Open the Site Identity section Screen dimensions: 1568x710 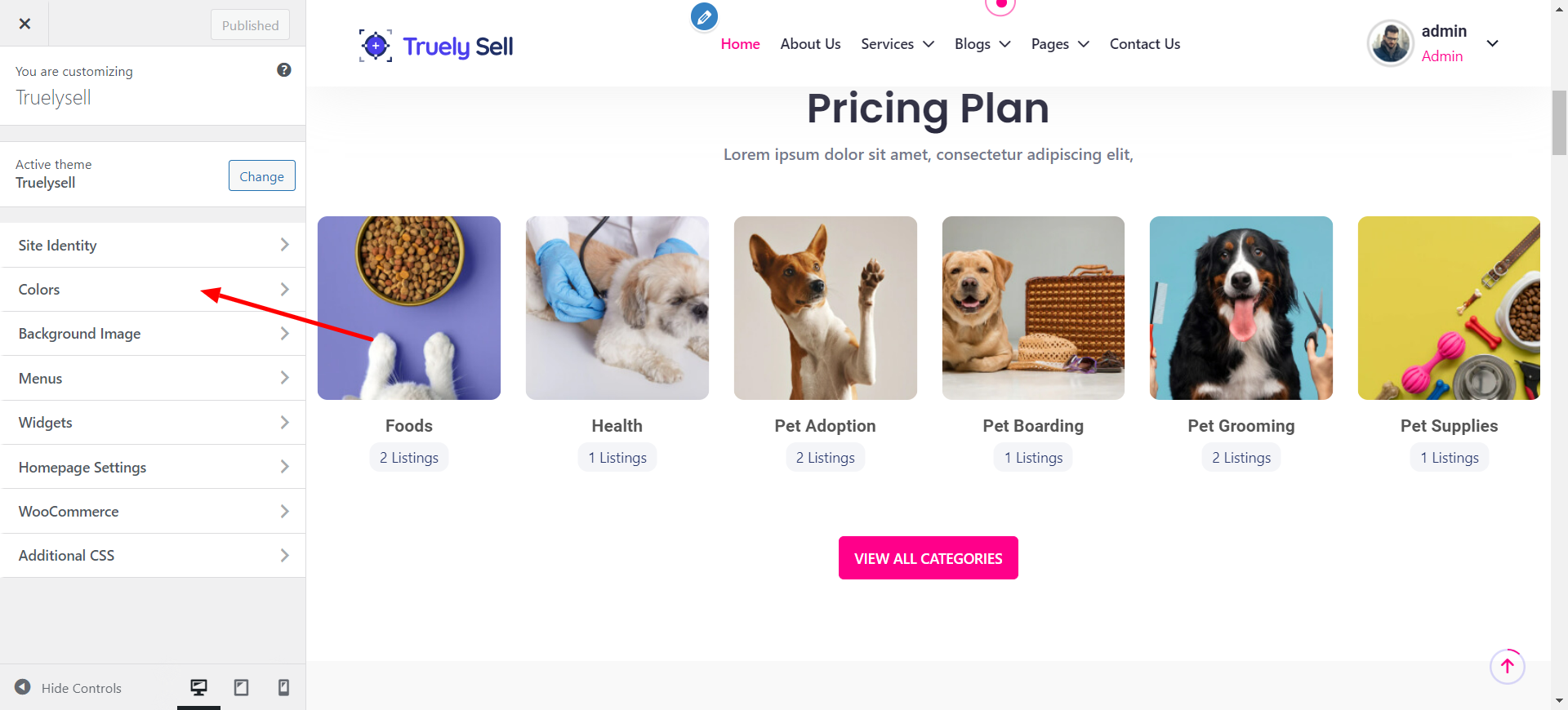tap(154, 246)
